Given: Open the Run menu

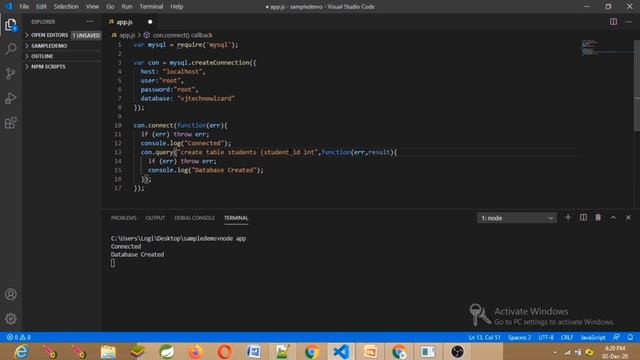Looking at the screenshot, I should pos(127,7).
